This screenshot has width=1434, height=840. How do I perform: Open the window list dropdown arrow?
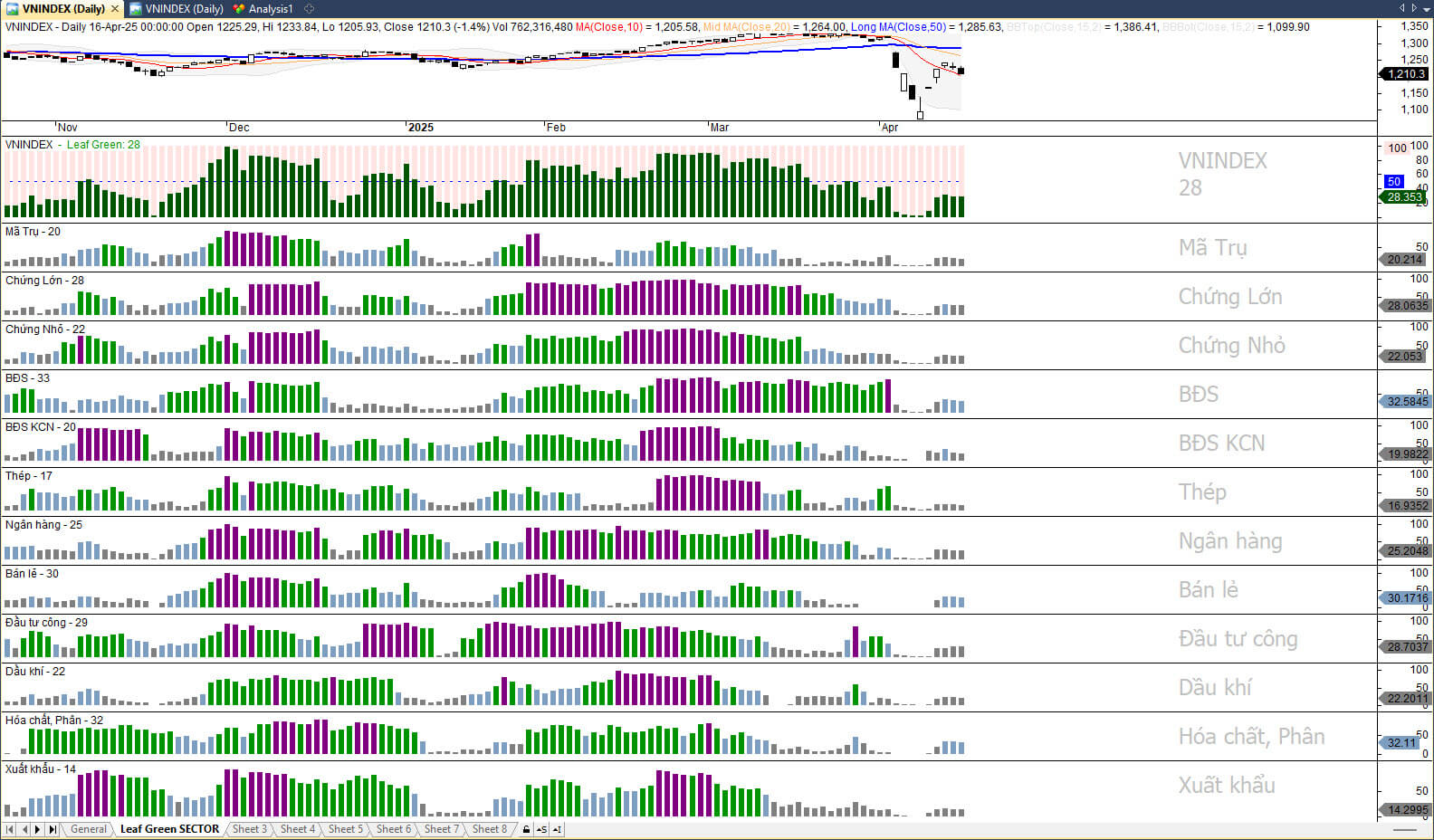point(1427,8)
